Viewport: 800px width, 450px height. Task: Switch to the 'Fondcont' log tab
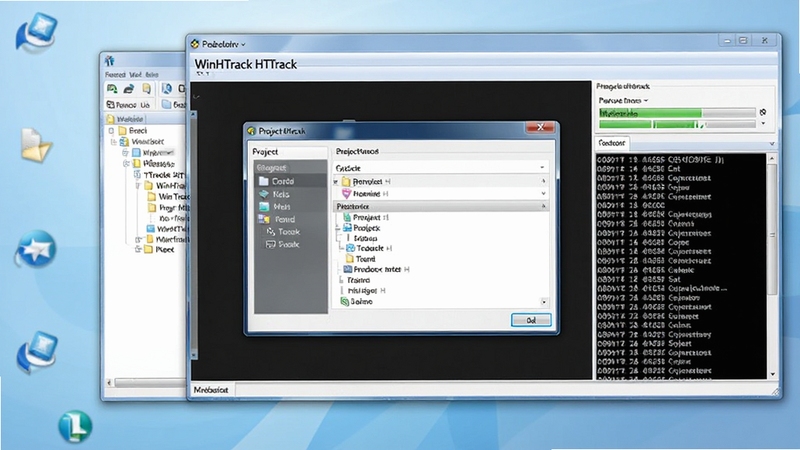pyautogui.click(x=612, y=143)
